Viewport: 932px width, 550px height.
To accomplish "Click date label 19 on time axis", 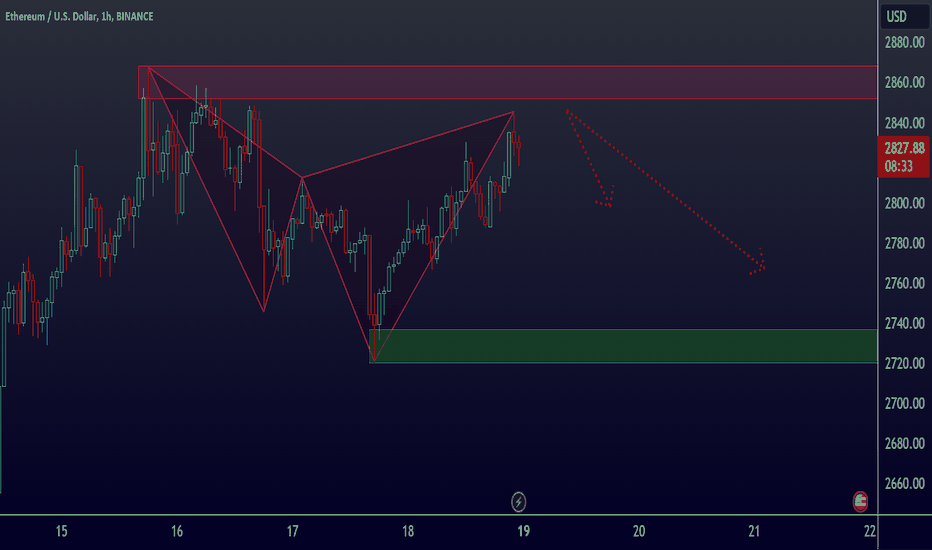I will 523,531.
